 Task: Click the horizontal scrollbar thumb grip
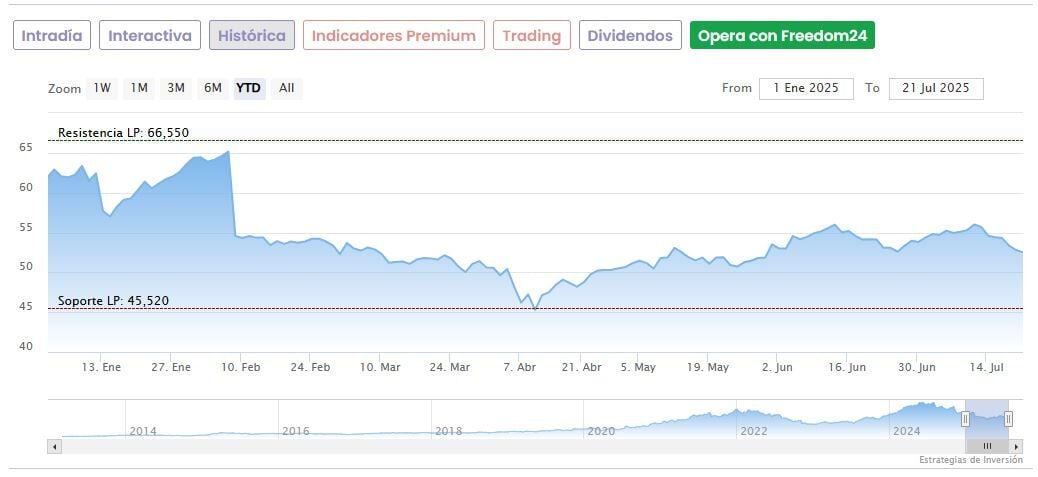(987, 446)
